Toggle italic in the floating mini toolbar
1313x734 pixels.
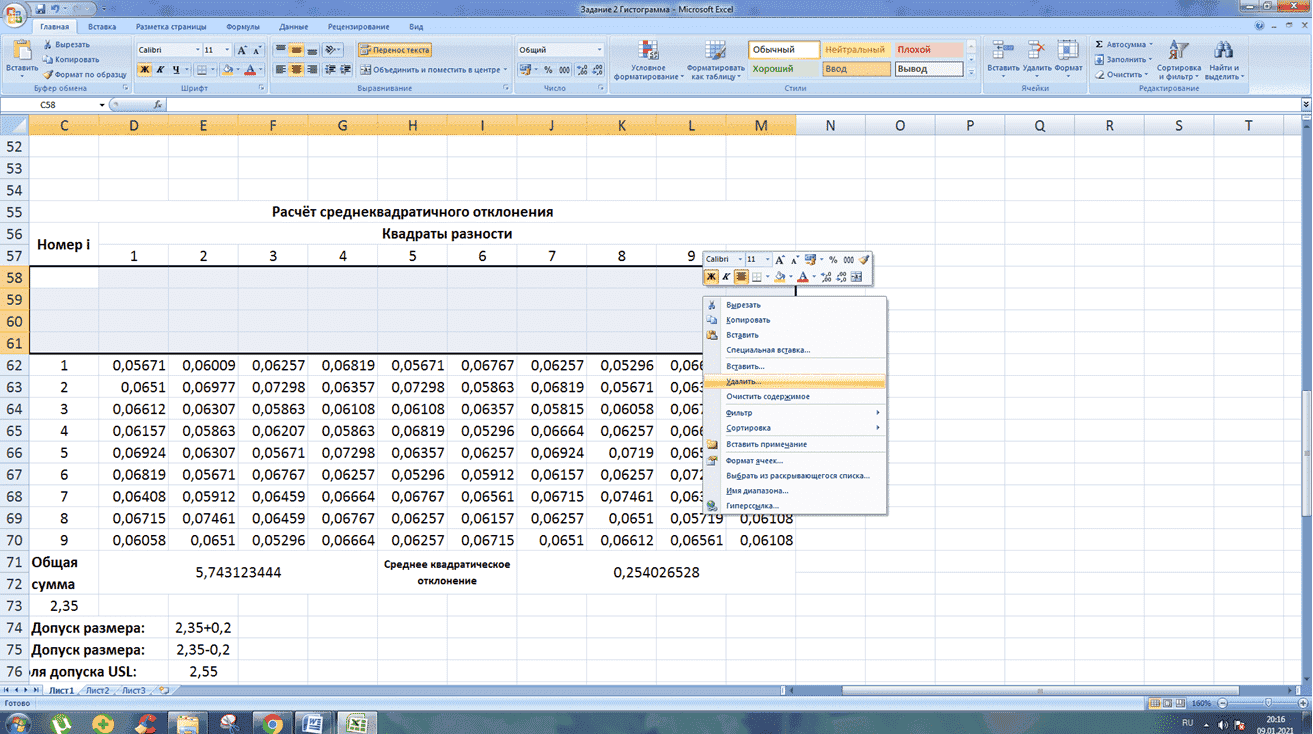click(x=726, y=277)
